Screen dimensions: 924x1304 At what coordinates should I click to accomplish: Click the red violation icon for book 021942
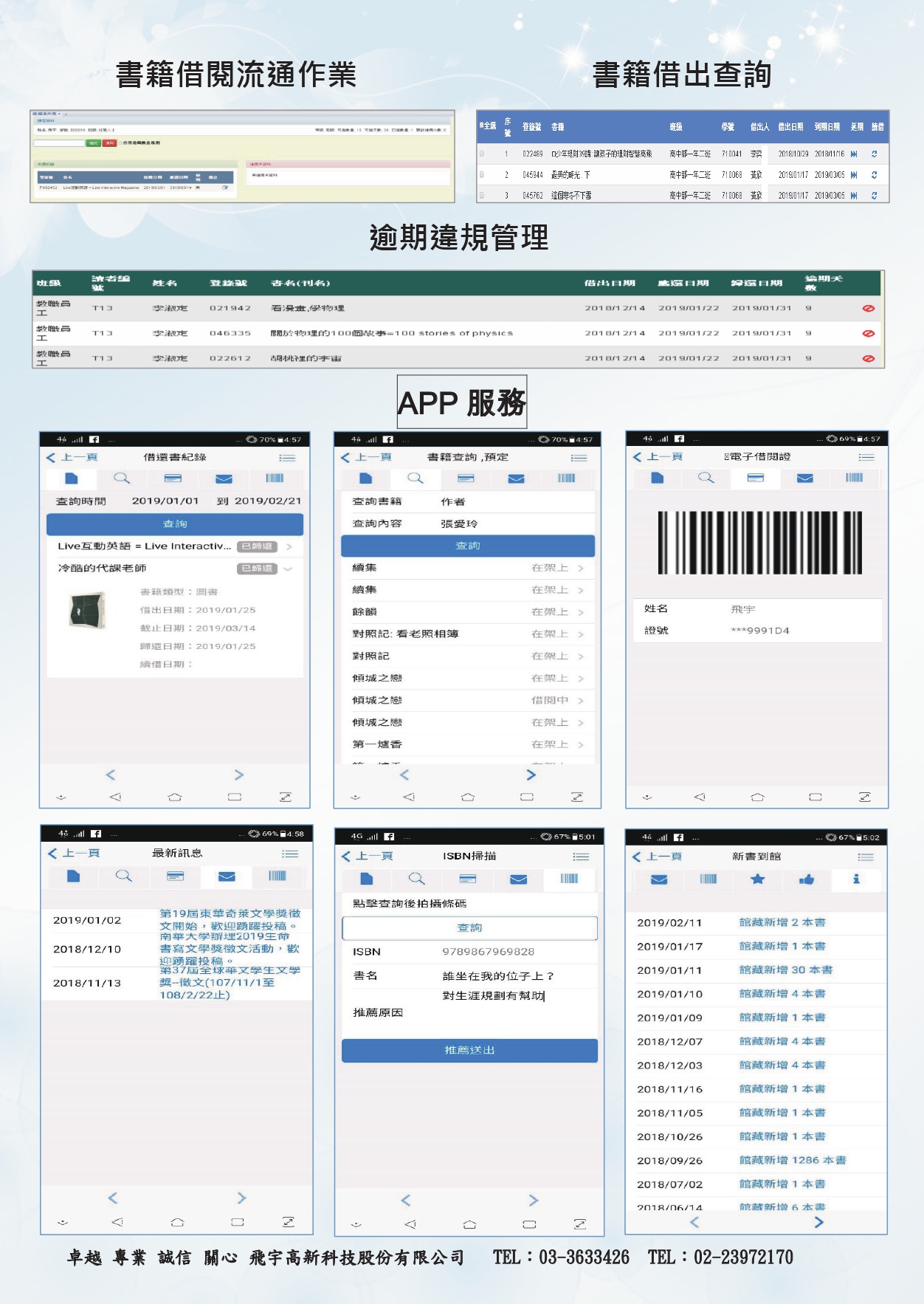[869, 308]
